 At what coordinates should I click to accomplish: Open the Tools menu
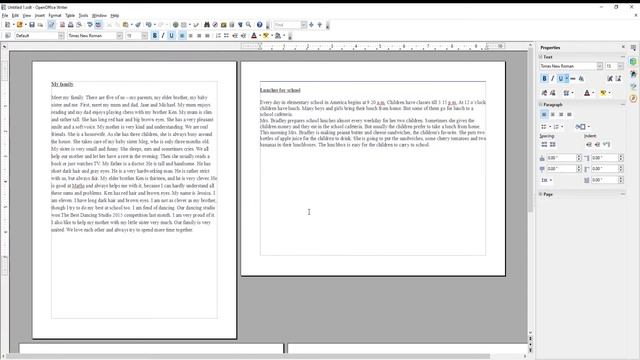(83, 16)
